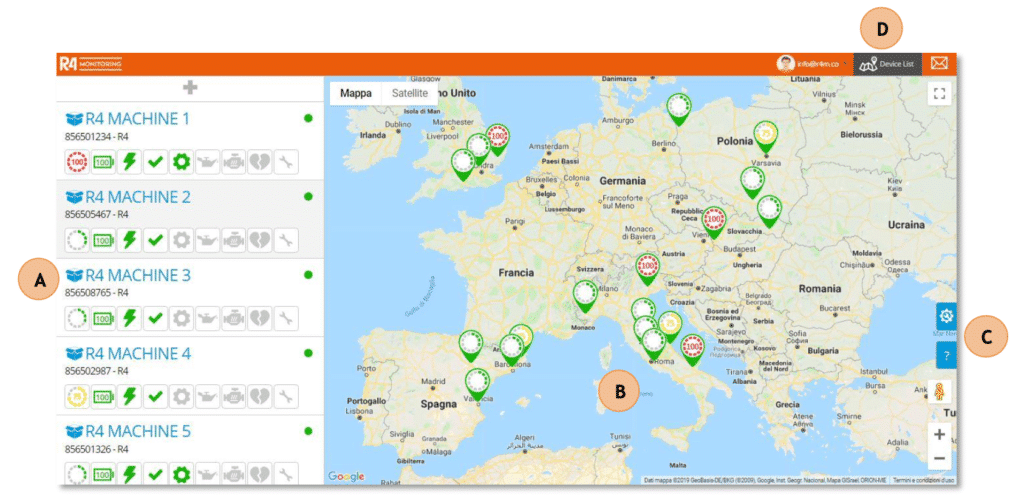Click R4 MACHINE 5 battery icon
Viewport: 1024px width, 504px height.
[x=103, y=474]
